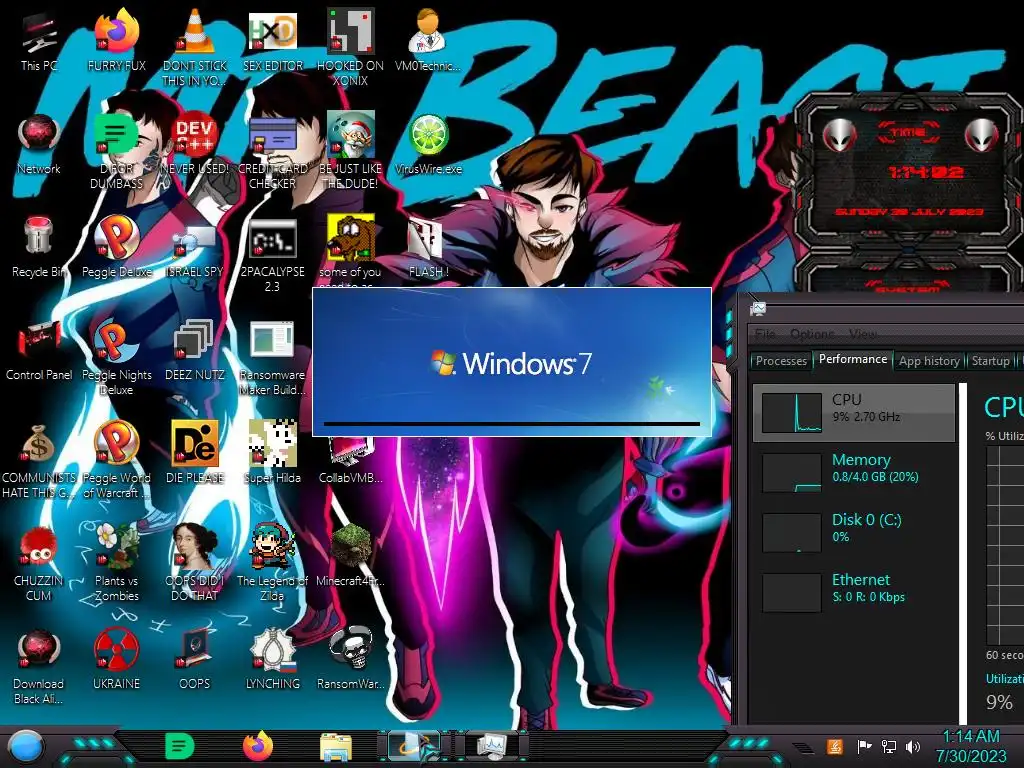Viewport: 1024px width, 768px height.
Task: Open the File menu in Task Manager
Action: tap(765, 334)
